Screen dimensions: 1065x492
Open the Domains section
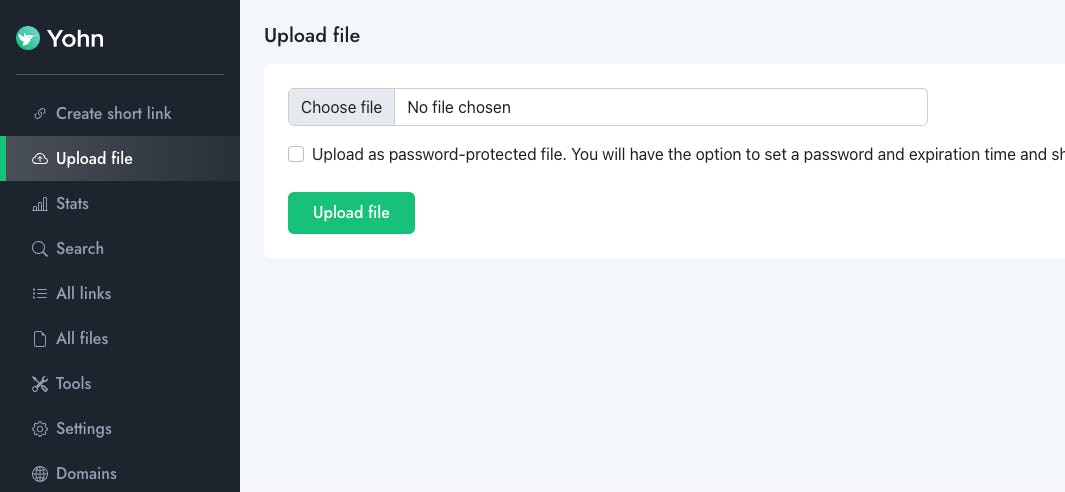point(86,474)
